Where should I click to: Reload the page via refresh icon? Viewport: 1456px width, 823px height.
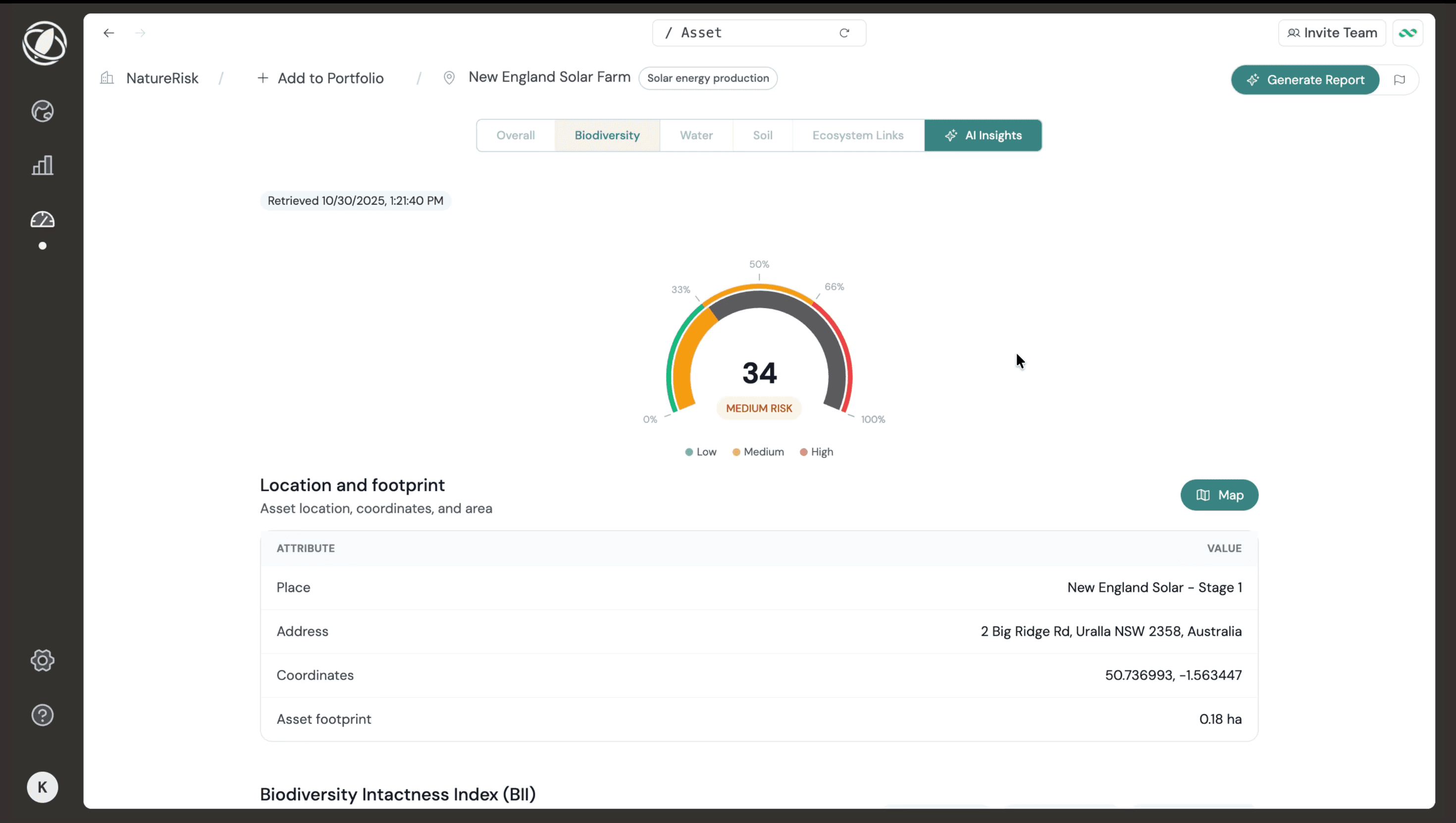tap(844, 33)
